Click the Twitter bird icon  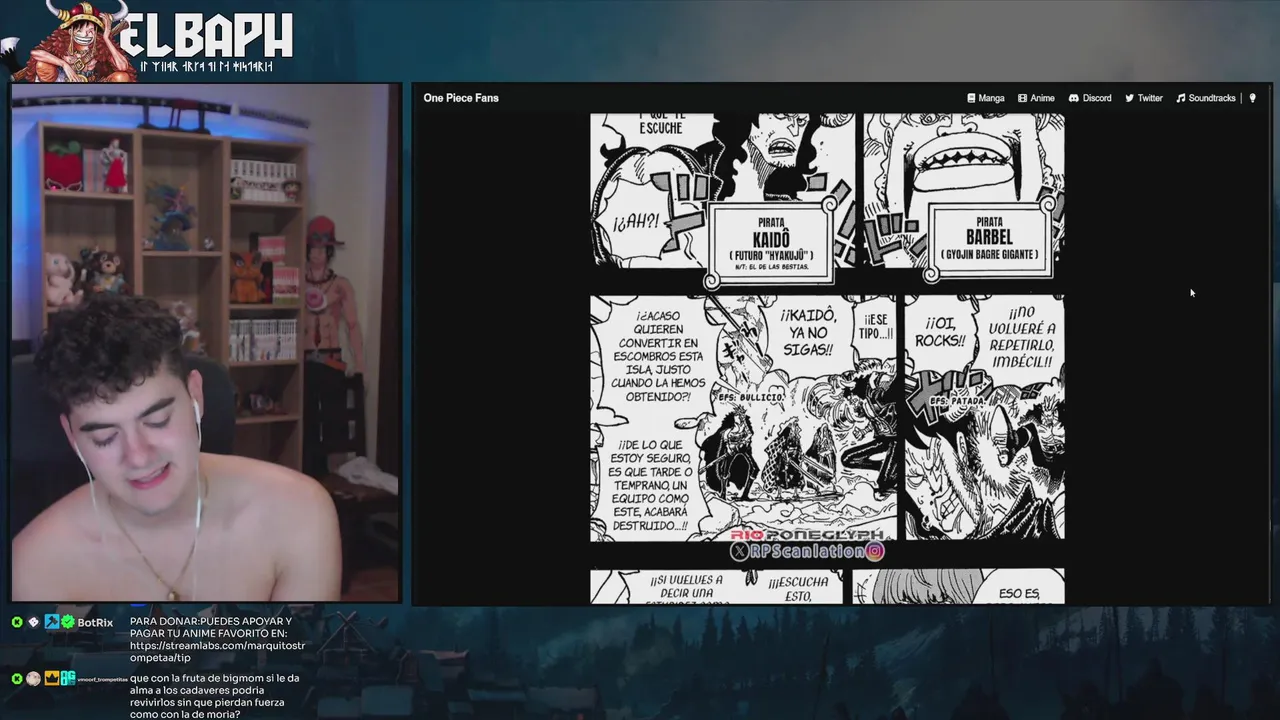1129,98
